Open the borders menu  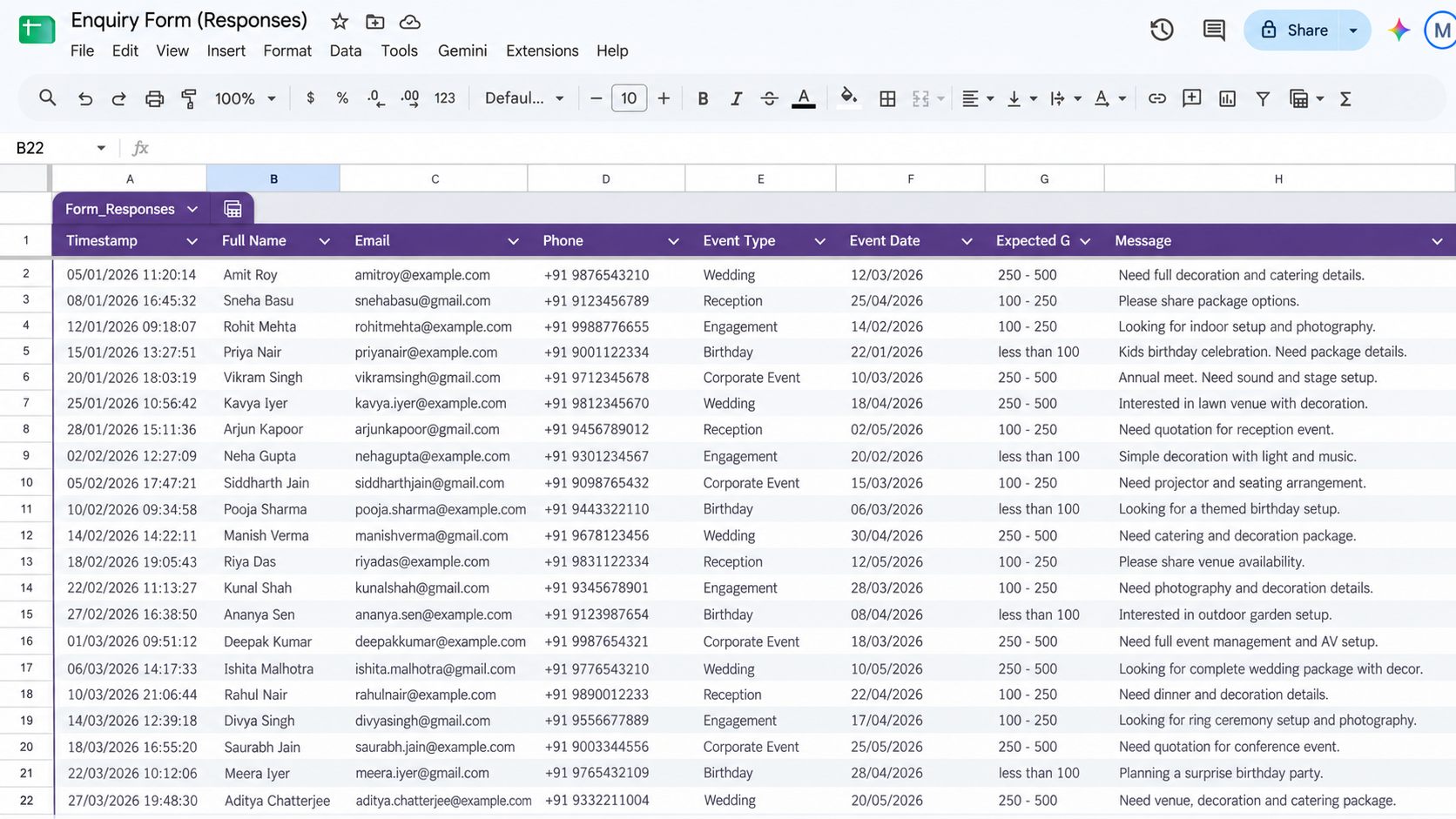click(887, 99)
